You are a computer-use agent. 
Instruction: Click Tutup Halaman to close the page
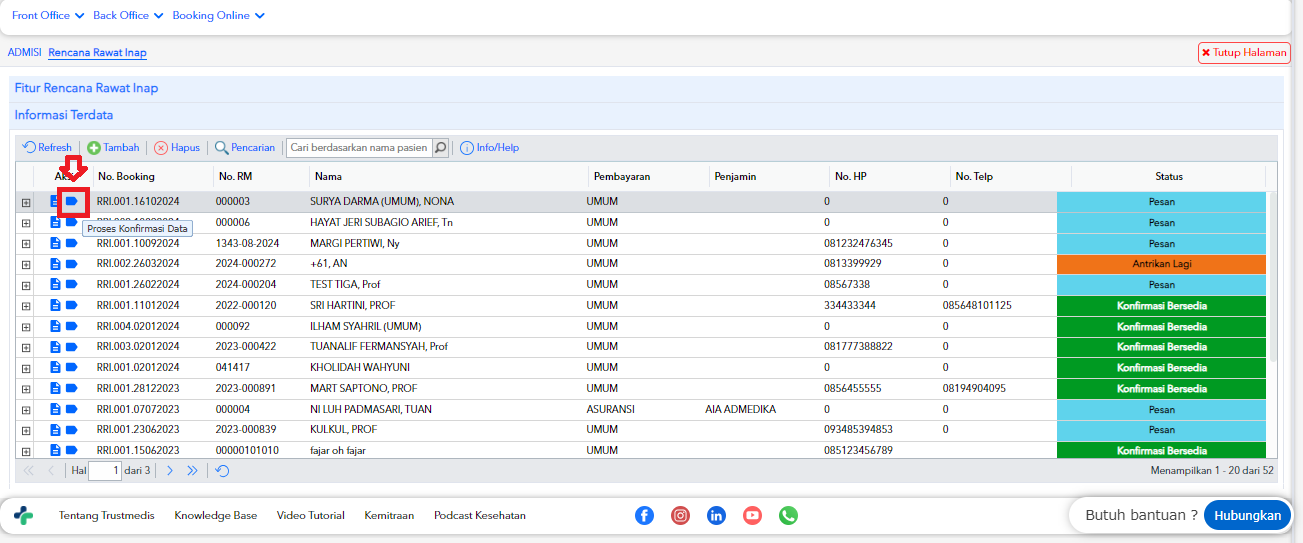[1243, 53]
